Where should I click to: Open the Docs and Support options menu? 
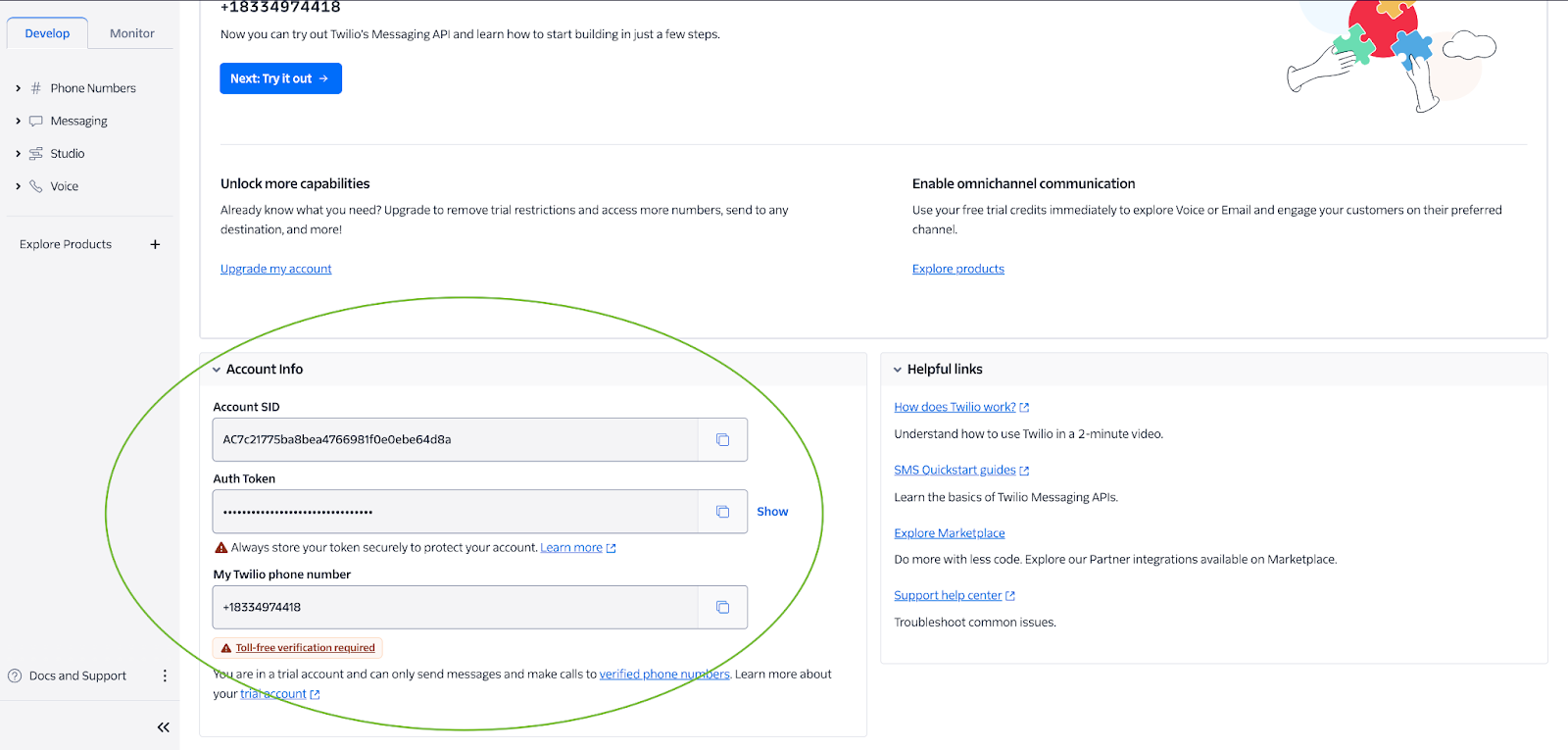165,675
